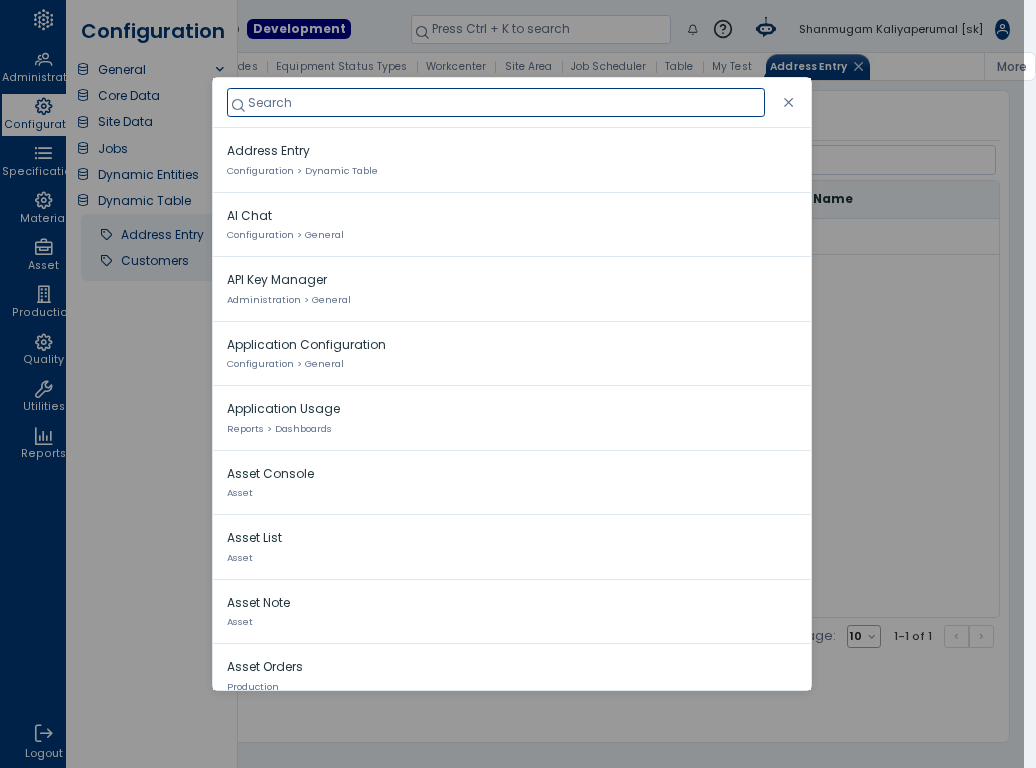Open Address Entry in the sidebar tree
This screenshot has width=1036, height=768.
[162, 234]
